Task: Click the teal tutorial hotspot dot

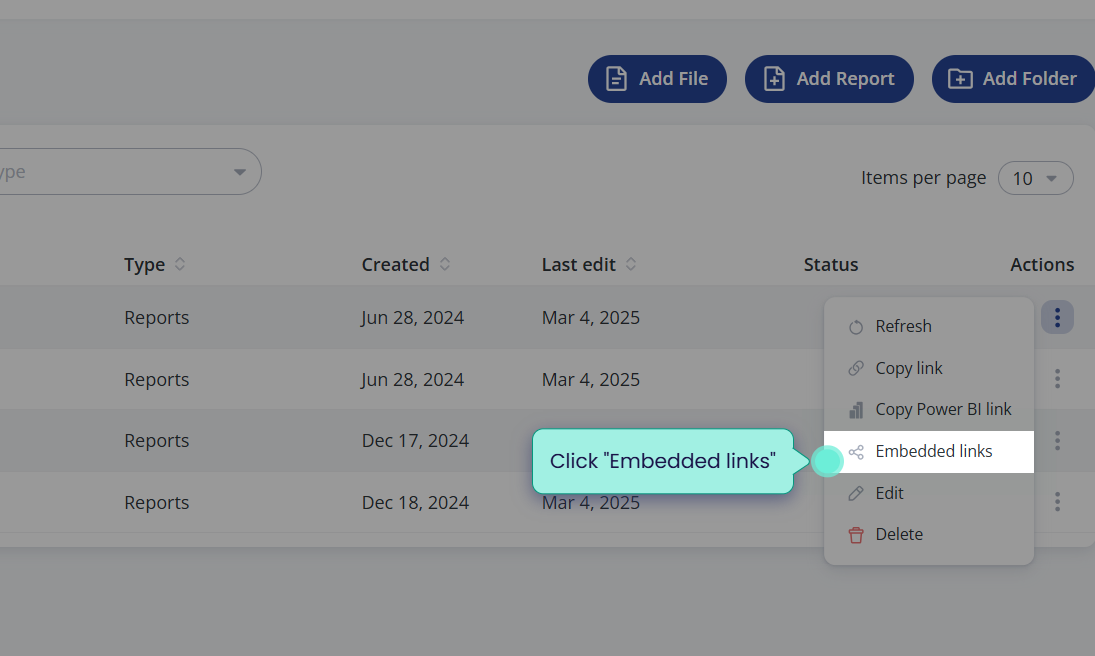Action: (x=828, y=461)
